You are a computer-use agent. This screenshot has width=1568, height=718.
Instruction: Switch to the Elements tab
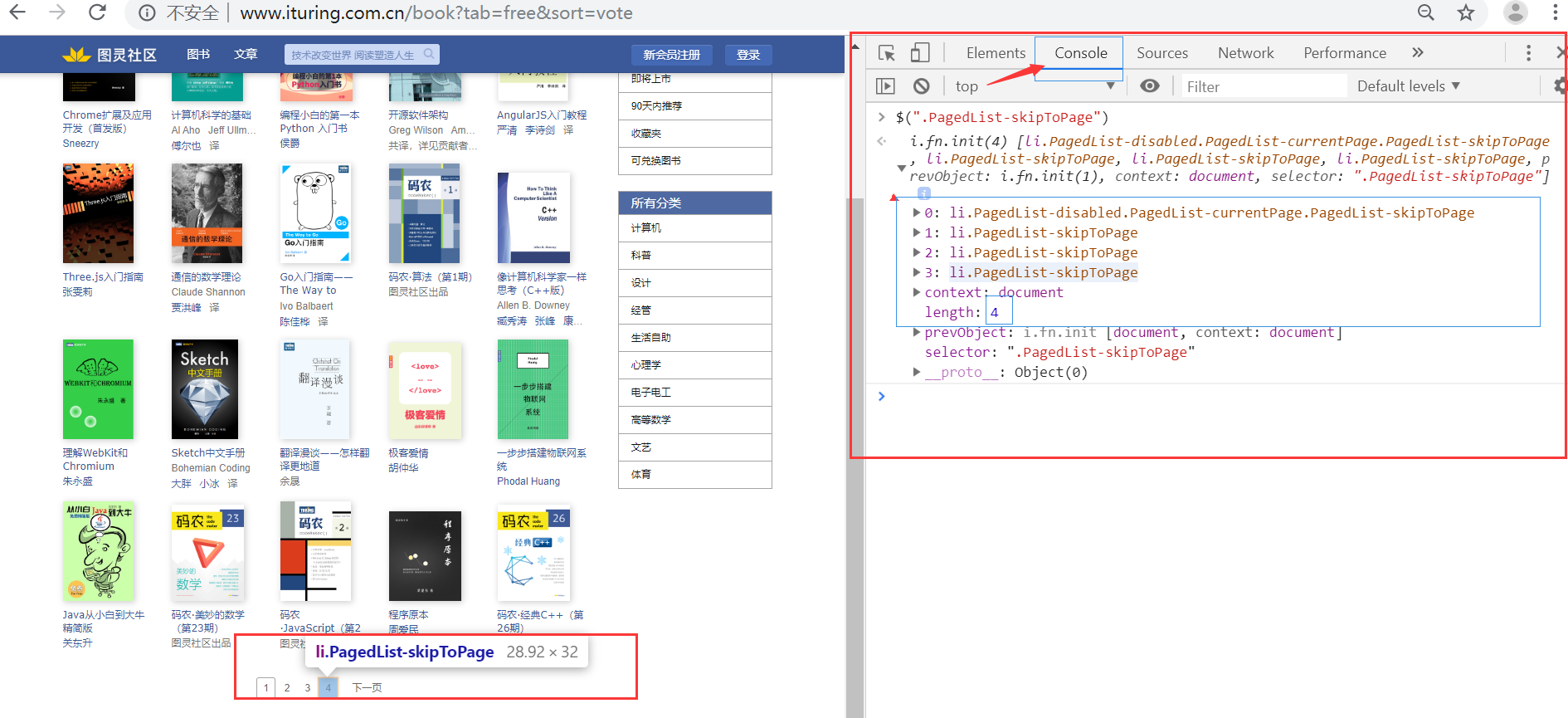(x=996, y=53)
